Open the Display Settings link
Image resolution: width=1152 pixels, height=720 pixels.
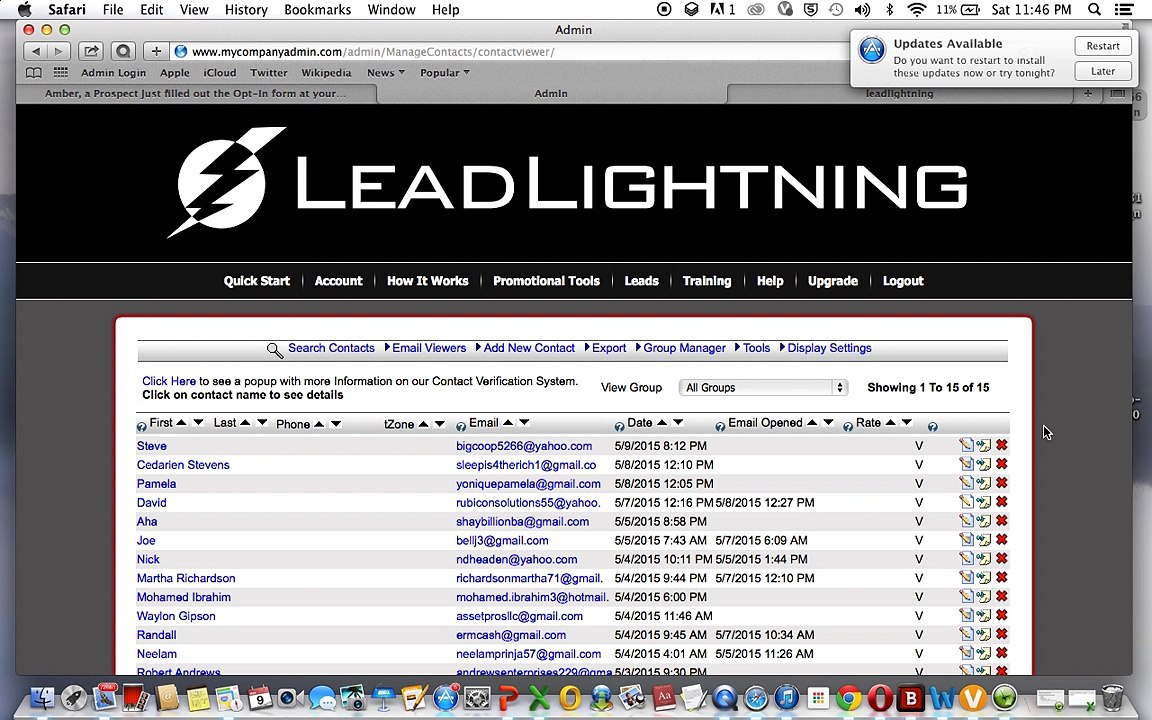(829, 348)
